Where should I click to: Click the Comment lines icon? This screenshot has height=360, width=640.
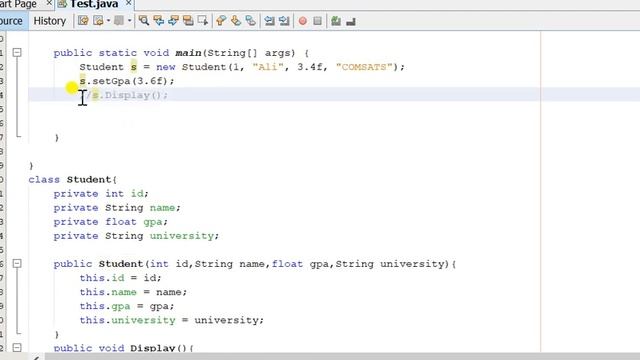pos(336,21)
